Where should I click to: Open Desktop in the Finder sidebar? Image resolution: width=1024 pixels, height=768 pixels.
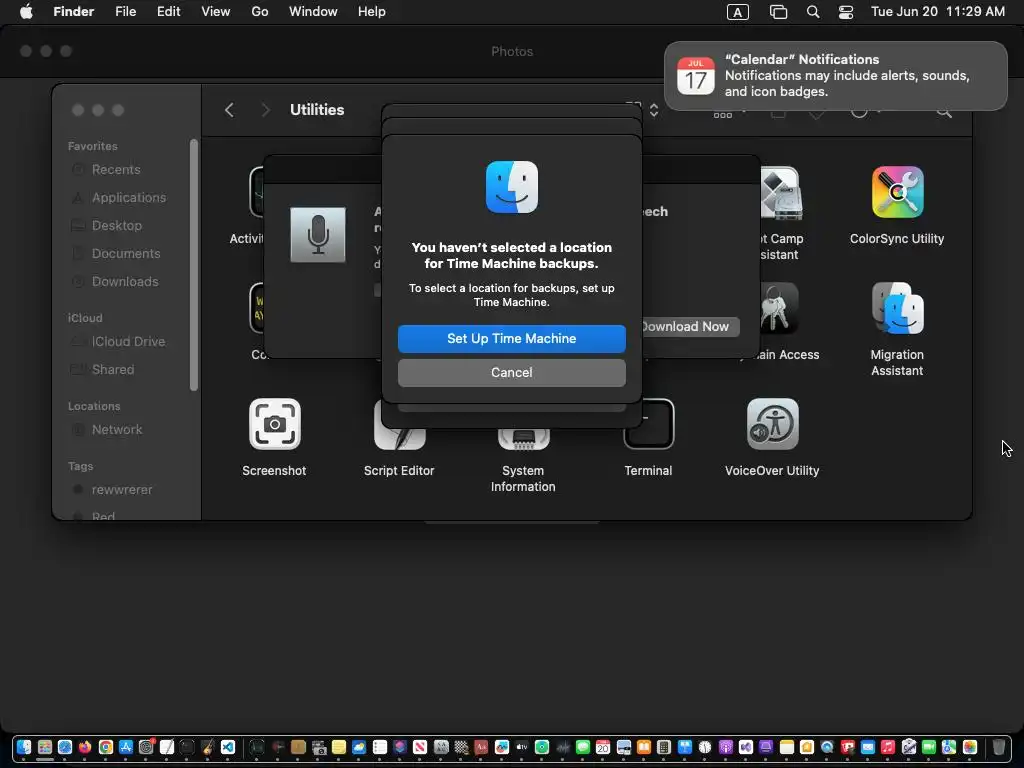tap(116, 226)
